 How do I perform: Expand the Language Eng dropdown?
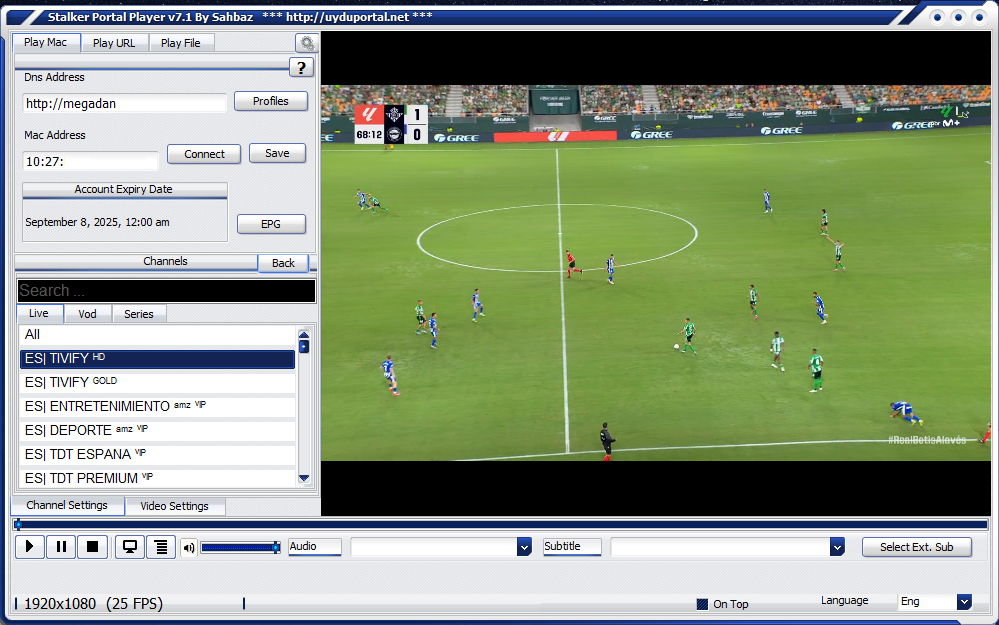(964, 601)
